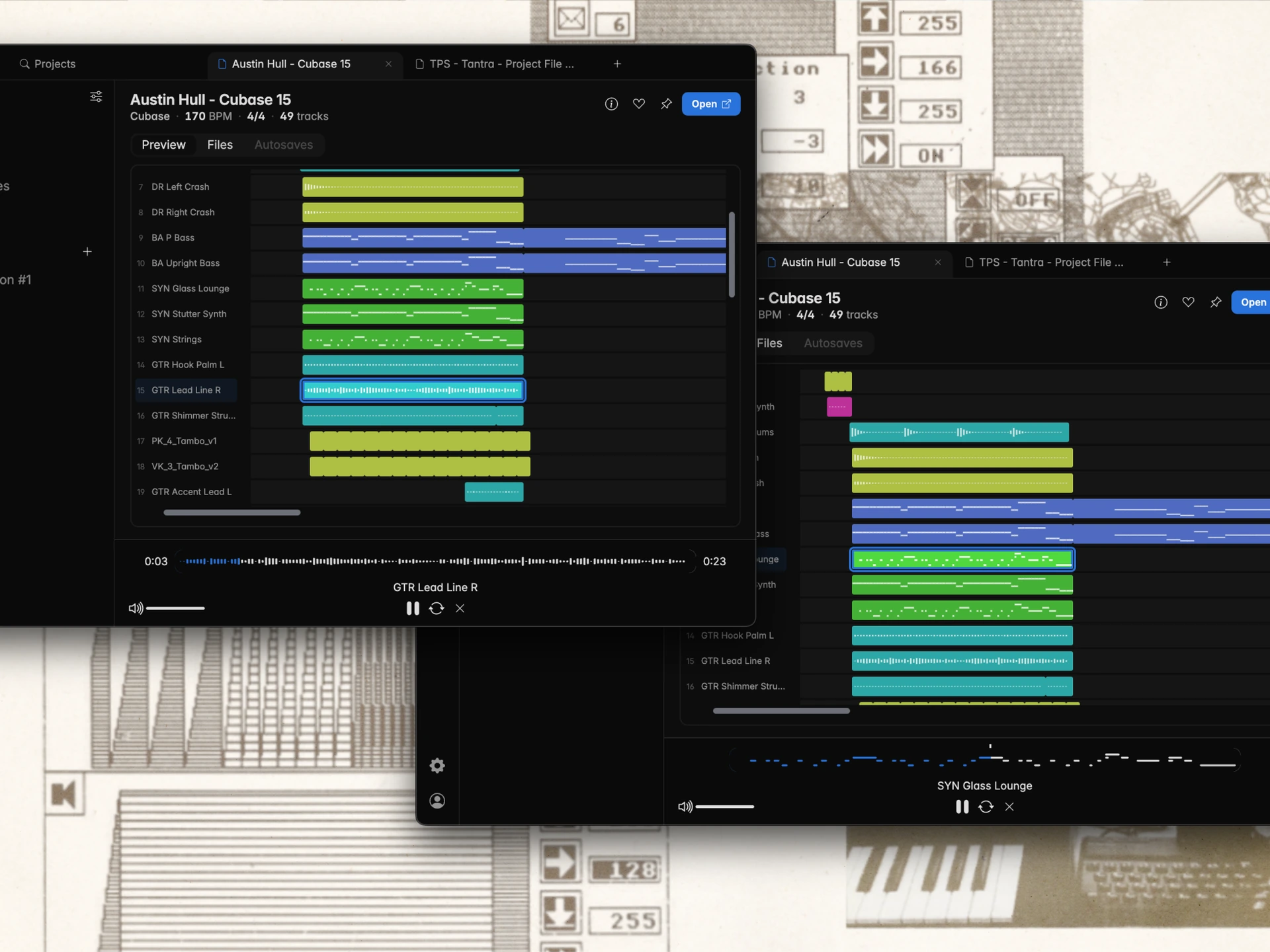Screen dimensions: 1270x952
Task: Select the BA Upright Bass track
Action: (x=187, y=263)
